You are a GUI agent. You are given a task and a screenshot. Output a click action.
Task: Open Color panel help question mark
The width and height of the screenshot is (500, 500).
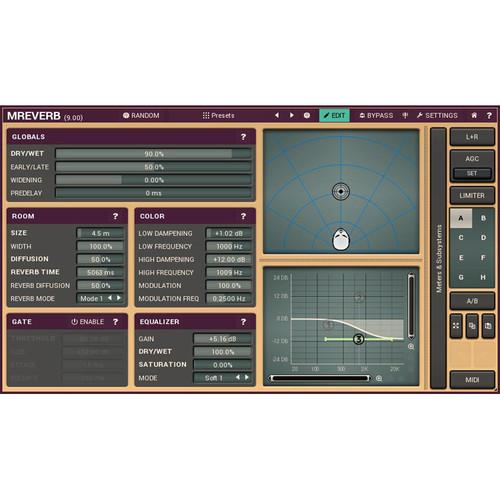pyautogui.click(x=243, y=216)
